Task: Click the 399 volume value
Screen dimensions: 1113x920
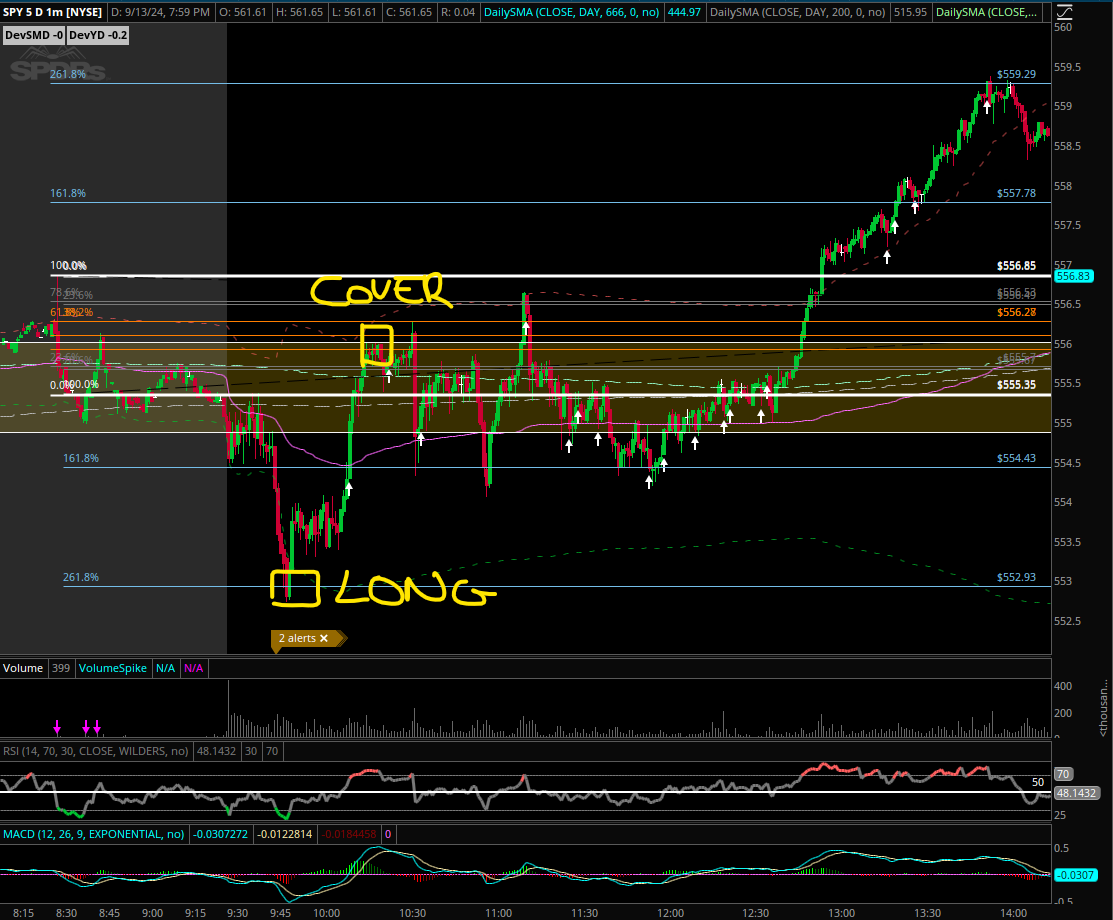Action: 61,668
